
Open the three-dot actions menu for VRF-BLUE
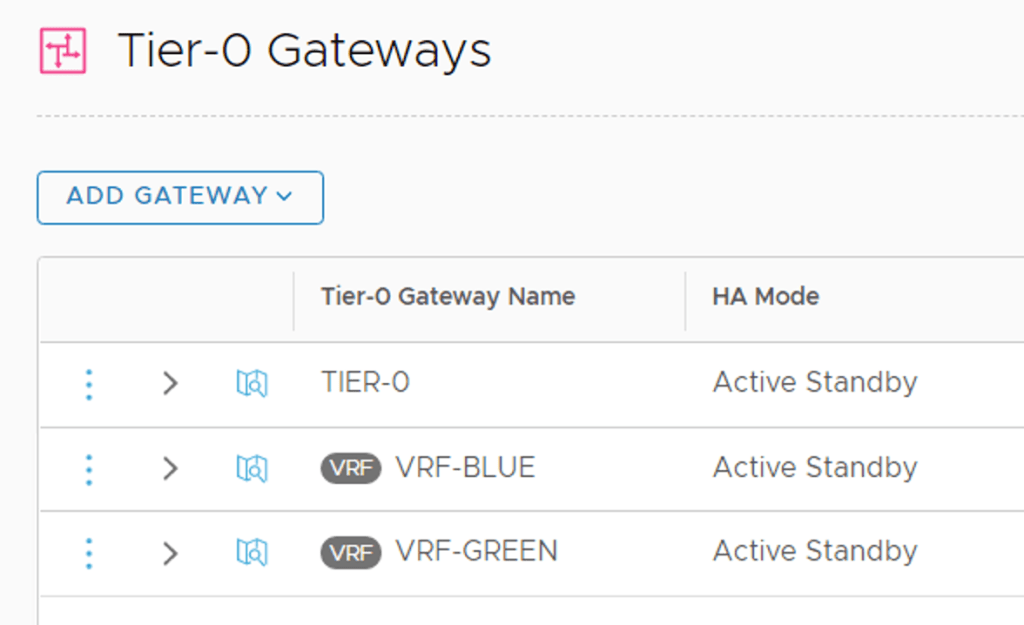[88, 468]
